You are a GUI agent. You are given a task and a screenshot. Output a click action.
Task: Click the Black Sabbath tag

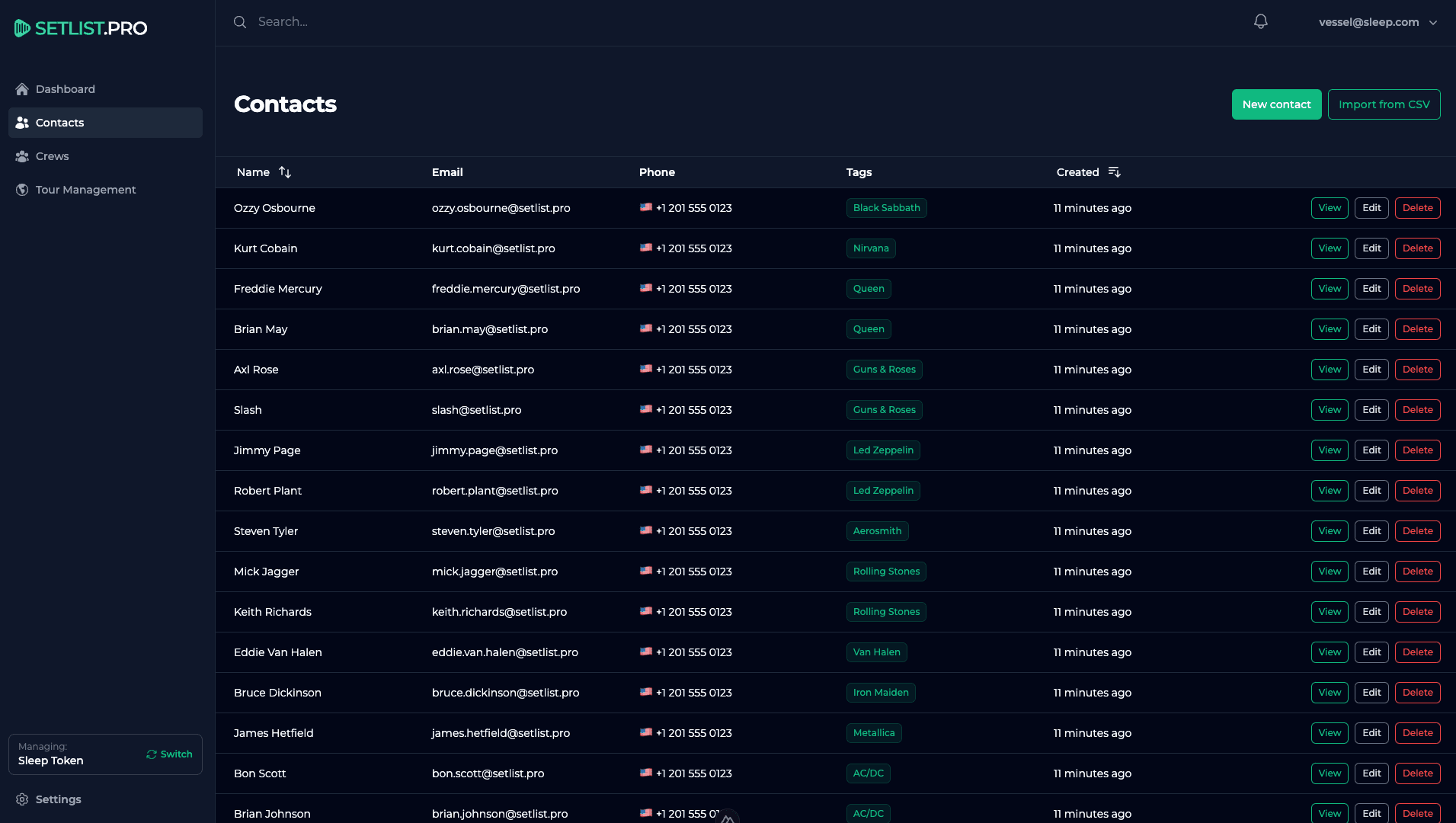[x=887, y=208]
